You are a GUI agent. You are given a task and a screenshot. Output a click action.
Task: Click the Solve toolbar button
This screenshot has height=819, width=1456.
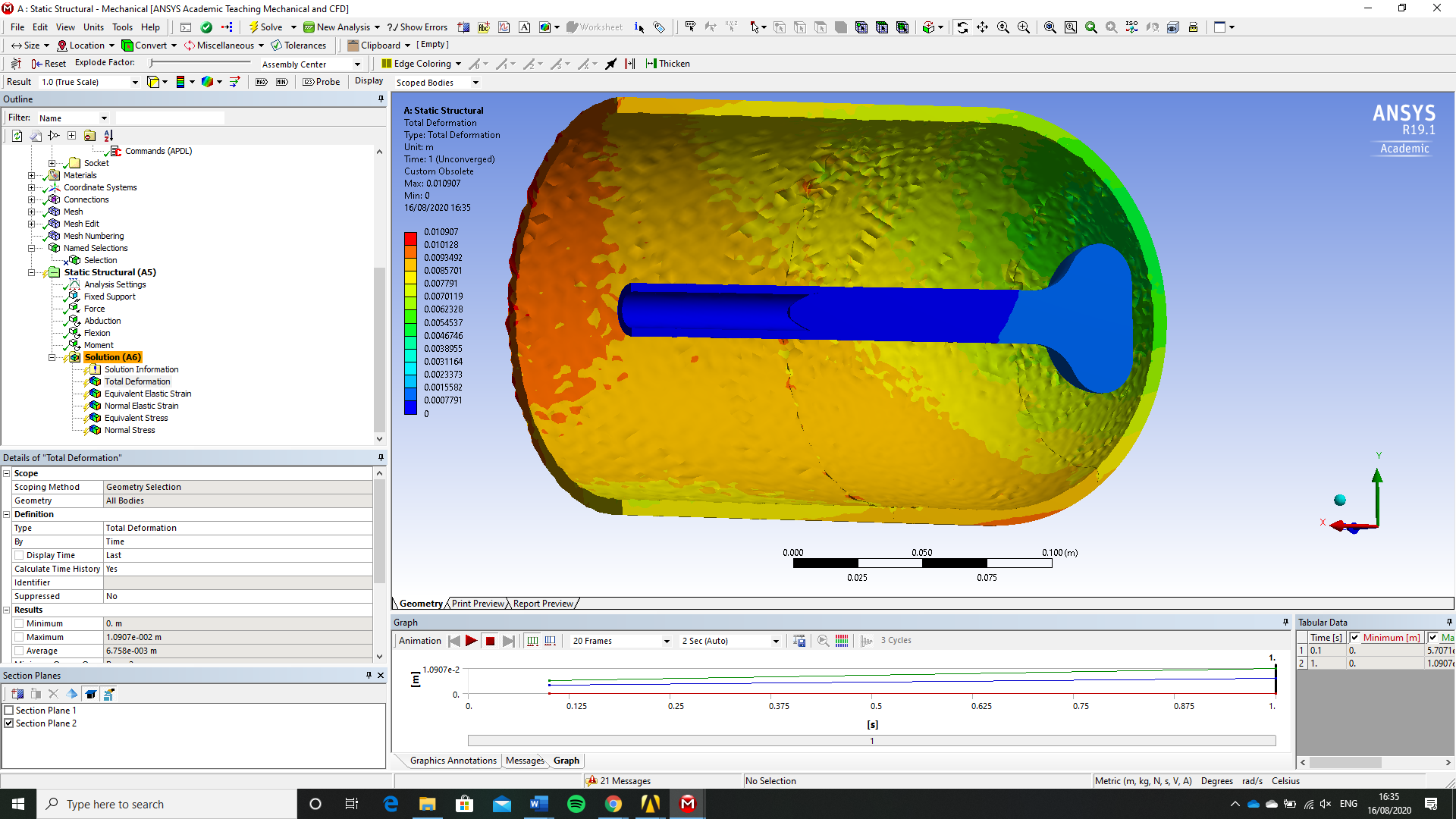point(265,27)
